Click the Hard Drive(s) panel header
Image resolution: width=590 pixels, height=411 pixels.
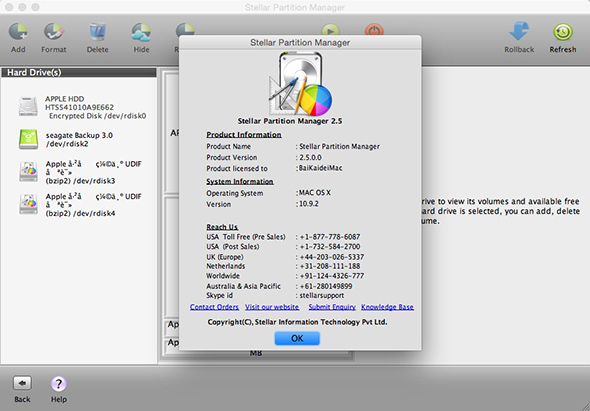point(79,72)
